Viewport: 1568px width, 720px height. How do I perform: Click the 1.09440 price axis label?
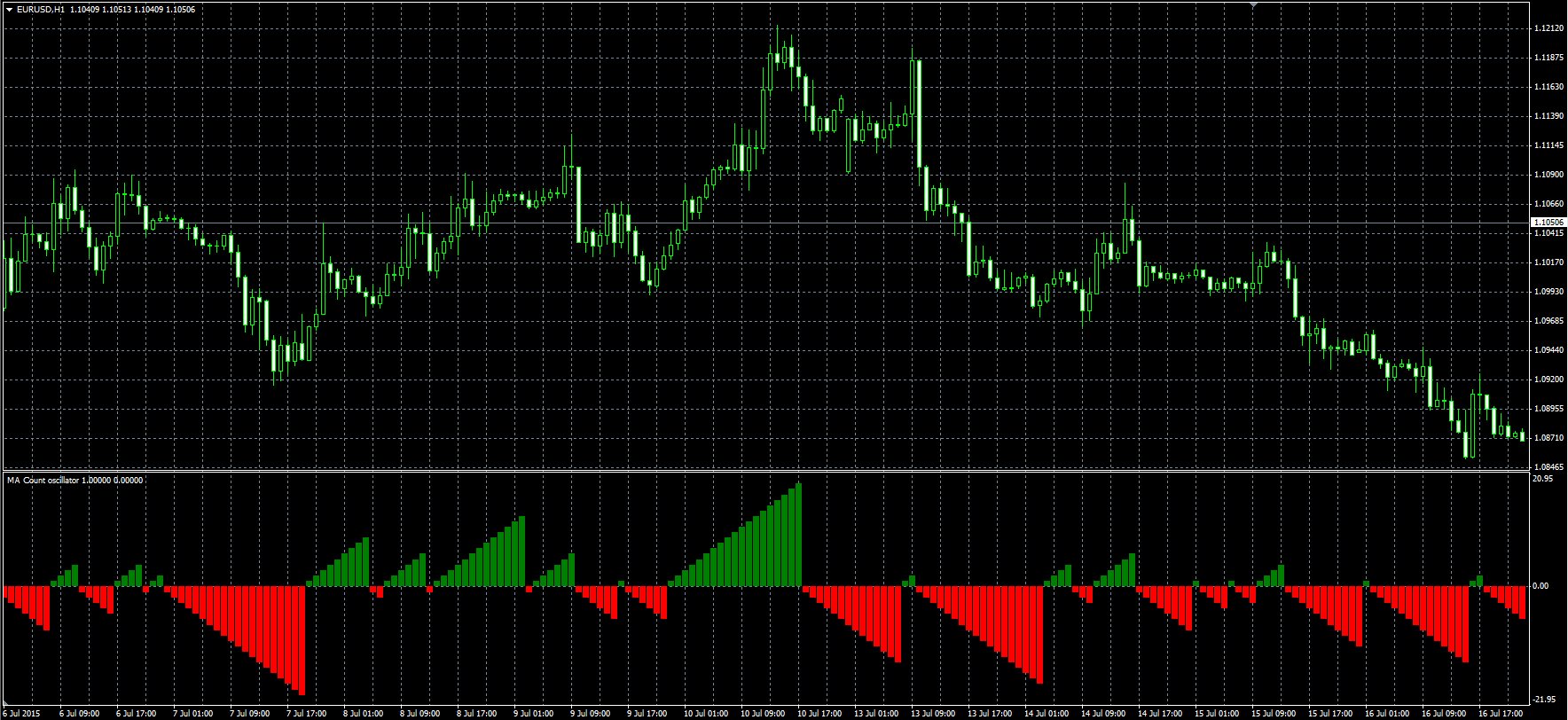point(1548,350)
